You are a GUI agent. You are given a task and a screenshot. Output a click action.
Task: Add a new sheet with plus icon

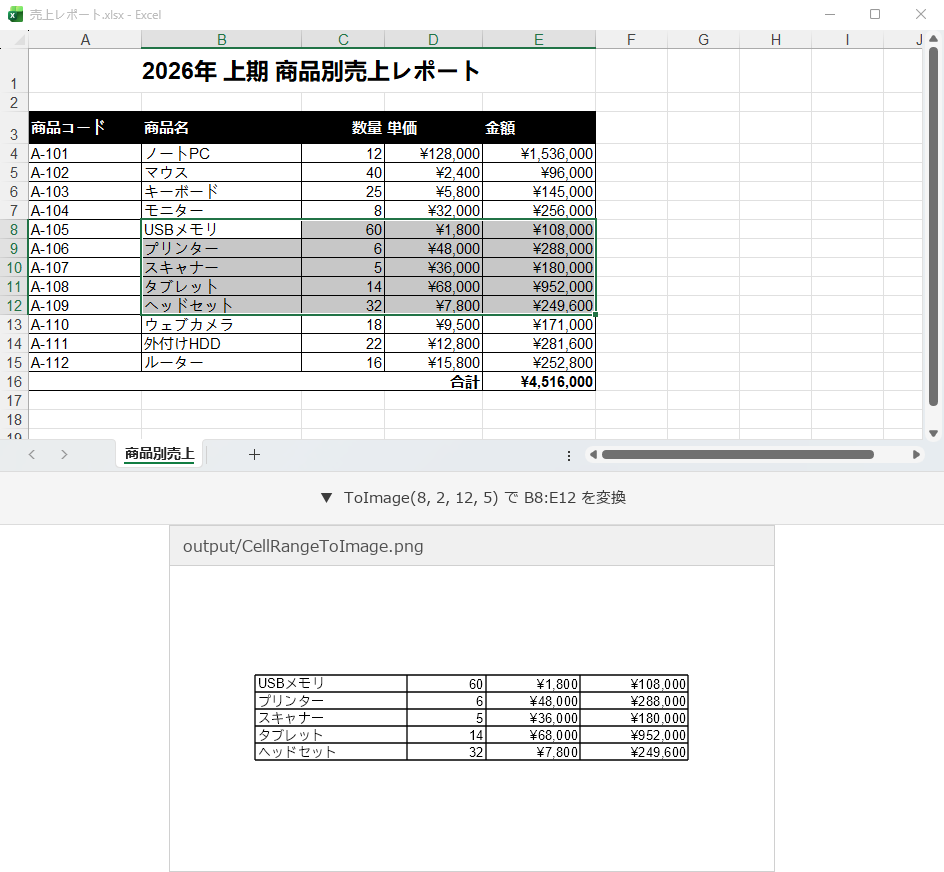pos(254,455)
